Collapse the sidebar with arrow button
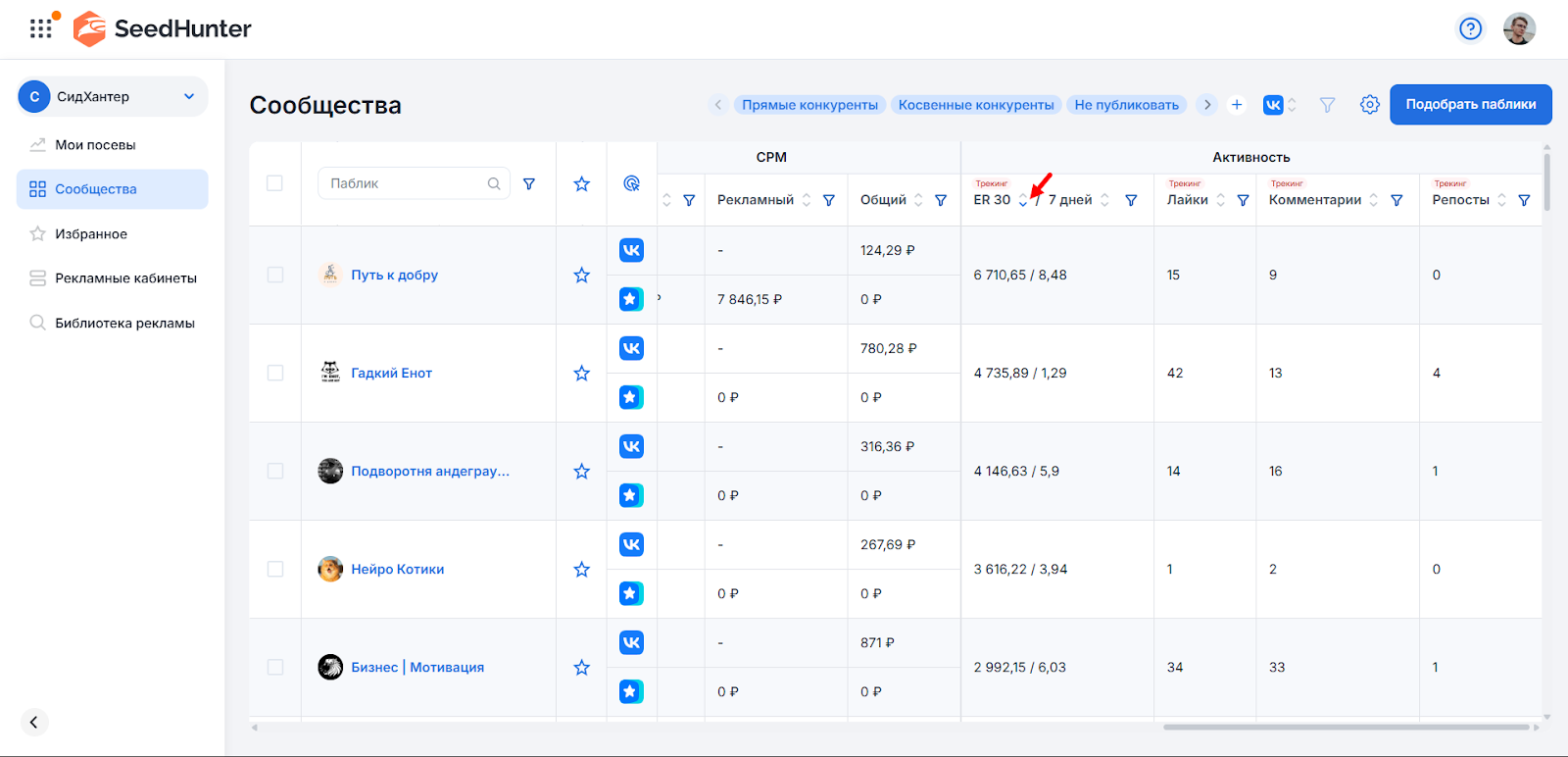Image resolution: width=1568 pixels, height=757 pixels. coord(33,723)
